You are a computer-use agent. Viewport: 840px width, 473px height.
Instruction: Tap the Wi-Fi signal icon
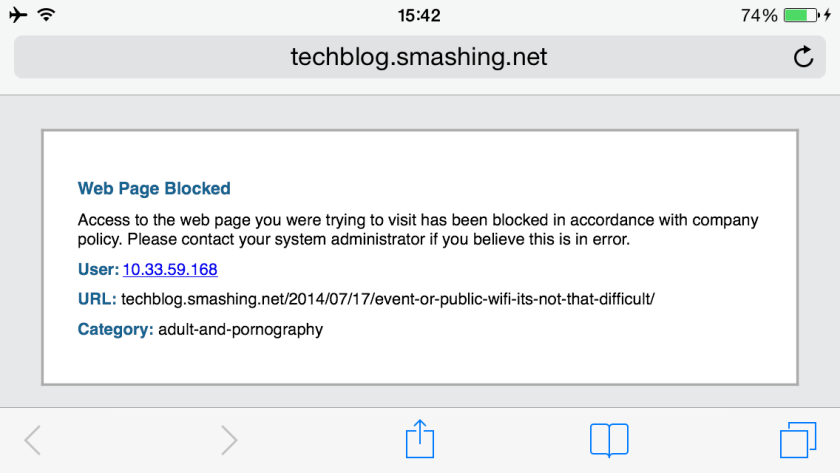tap(47, 15)
